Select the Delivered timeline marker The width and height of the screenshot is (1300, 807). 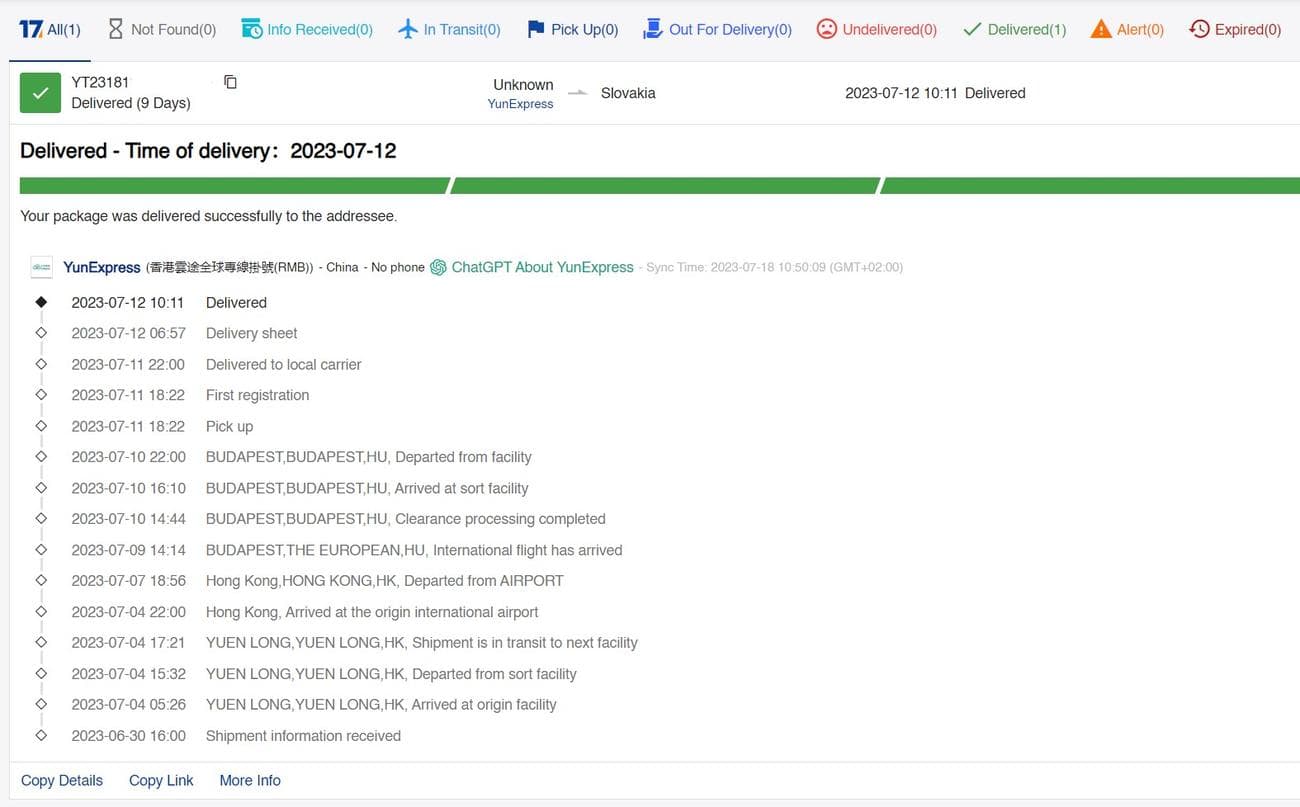41,301
